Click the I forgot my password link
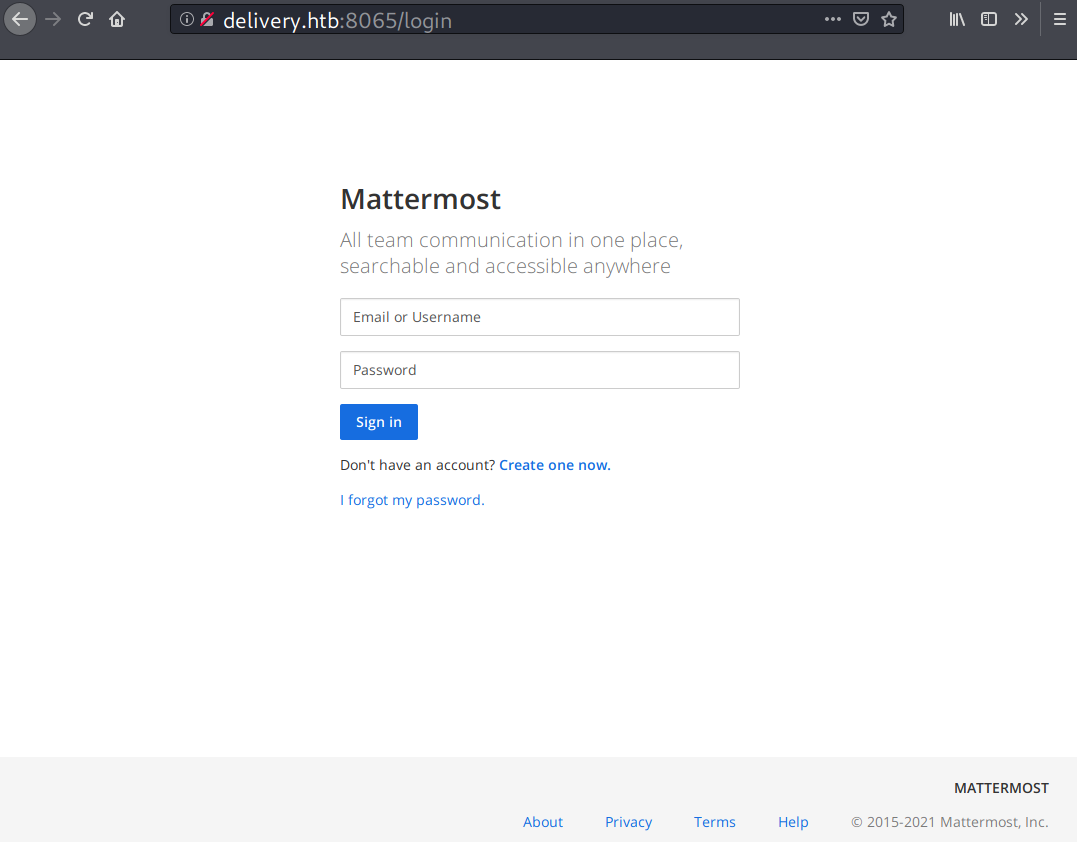Image resolution: width=1077 pixels, height=842 pixels. click(412, 500)
